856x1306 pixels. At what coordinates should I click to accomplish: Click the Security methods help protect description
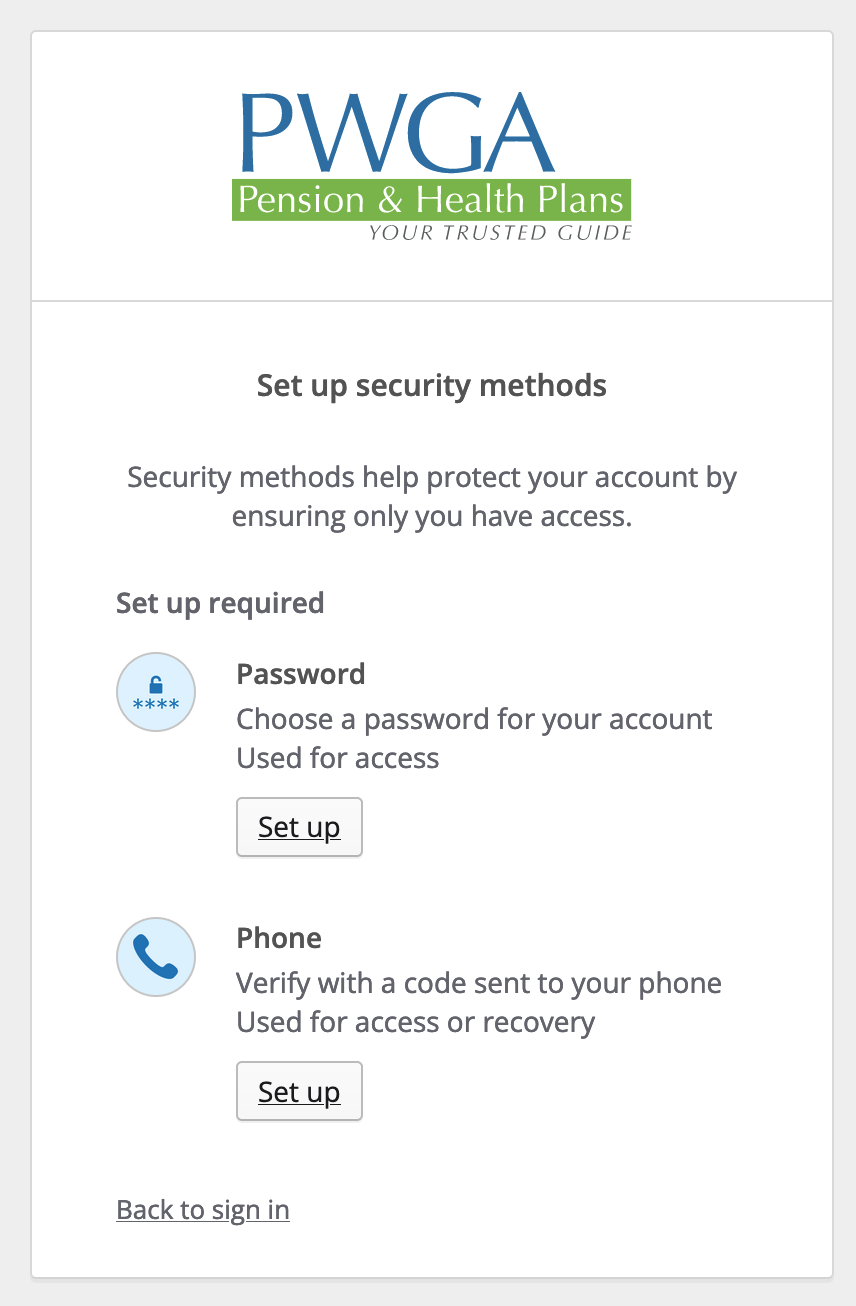coord(432,477)
